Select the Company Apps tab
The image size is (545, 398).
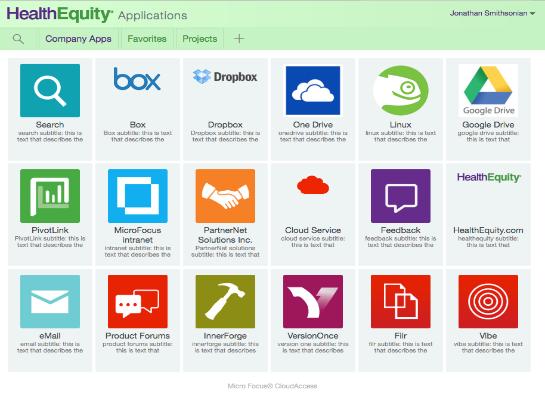coord(78,39)
